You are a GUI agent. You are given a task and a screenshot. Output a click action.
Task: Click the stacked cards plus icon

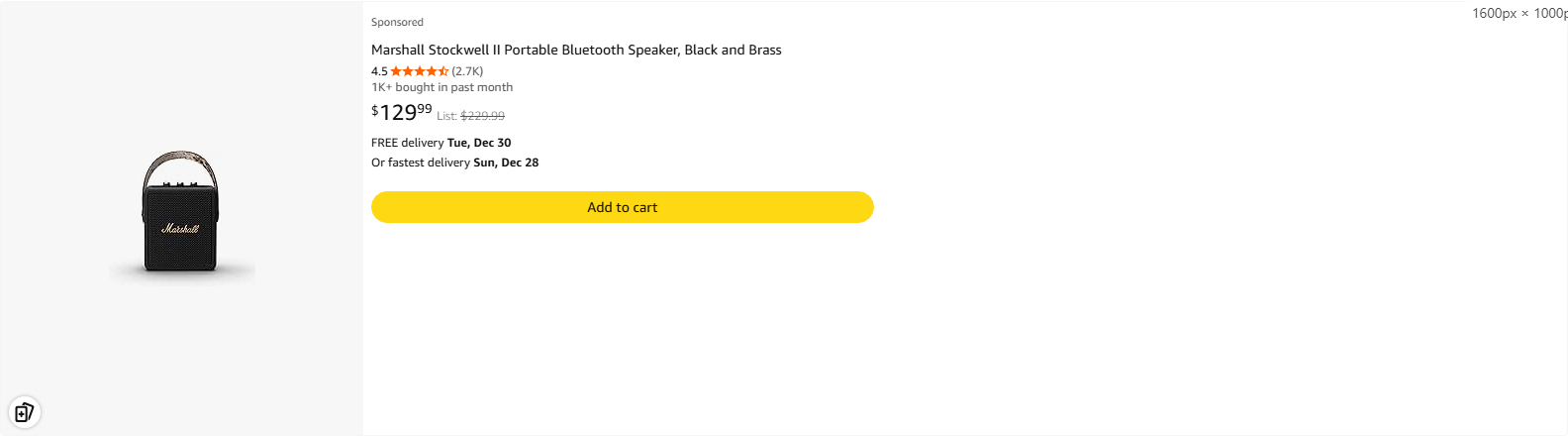(24, 412)
